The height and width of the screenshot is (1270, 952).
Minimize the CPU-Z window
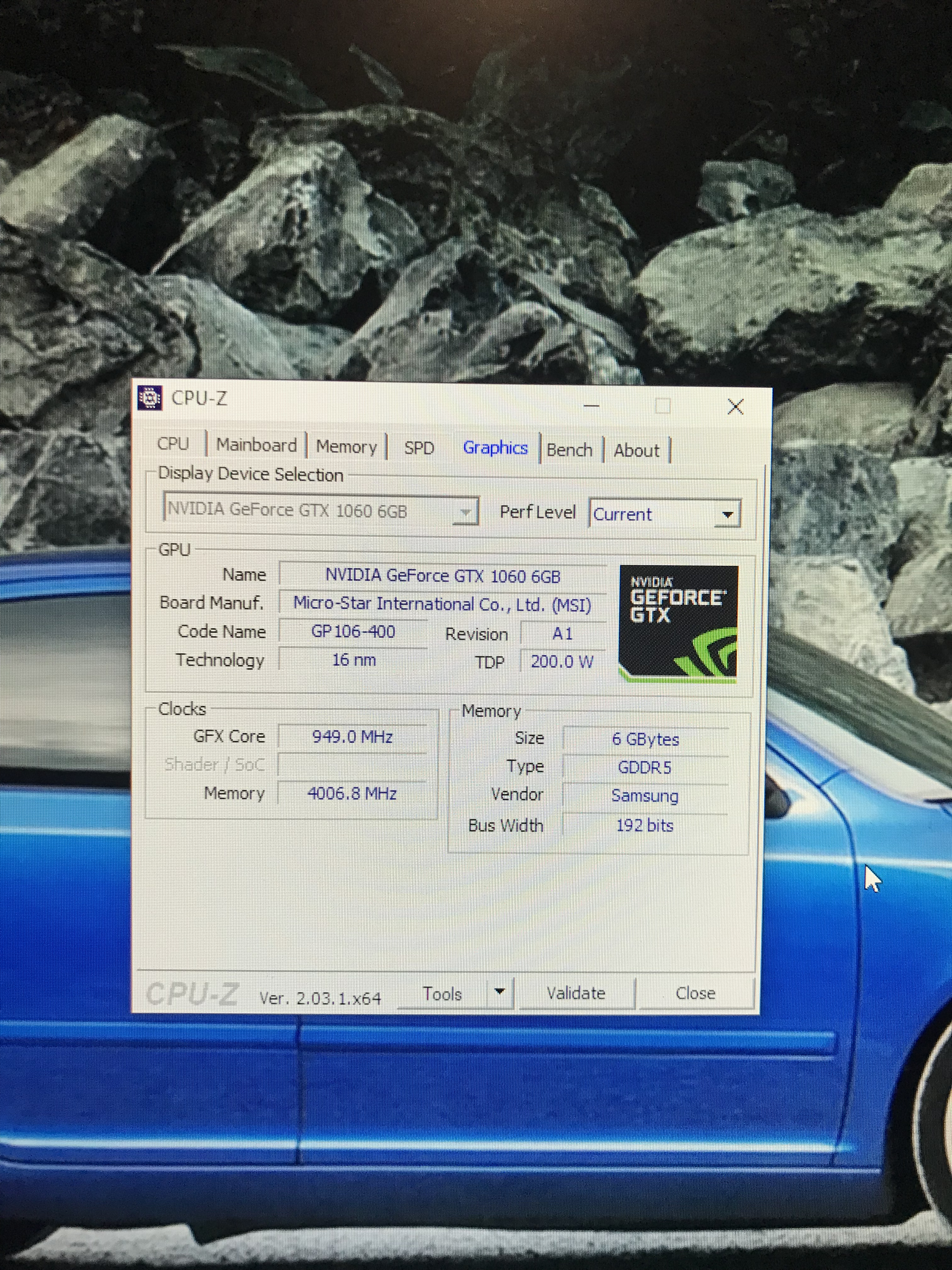pos(592,406)
